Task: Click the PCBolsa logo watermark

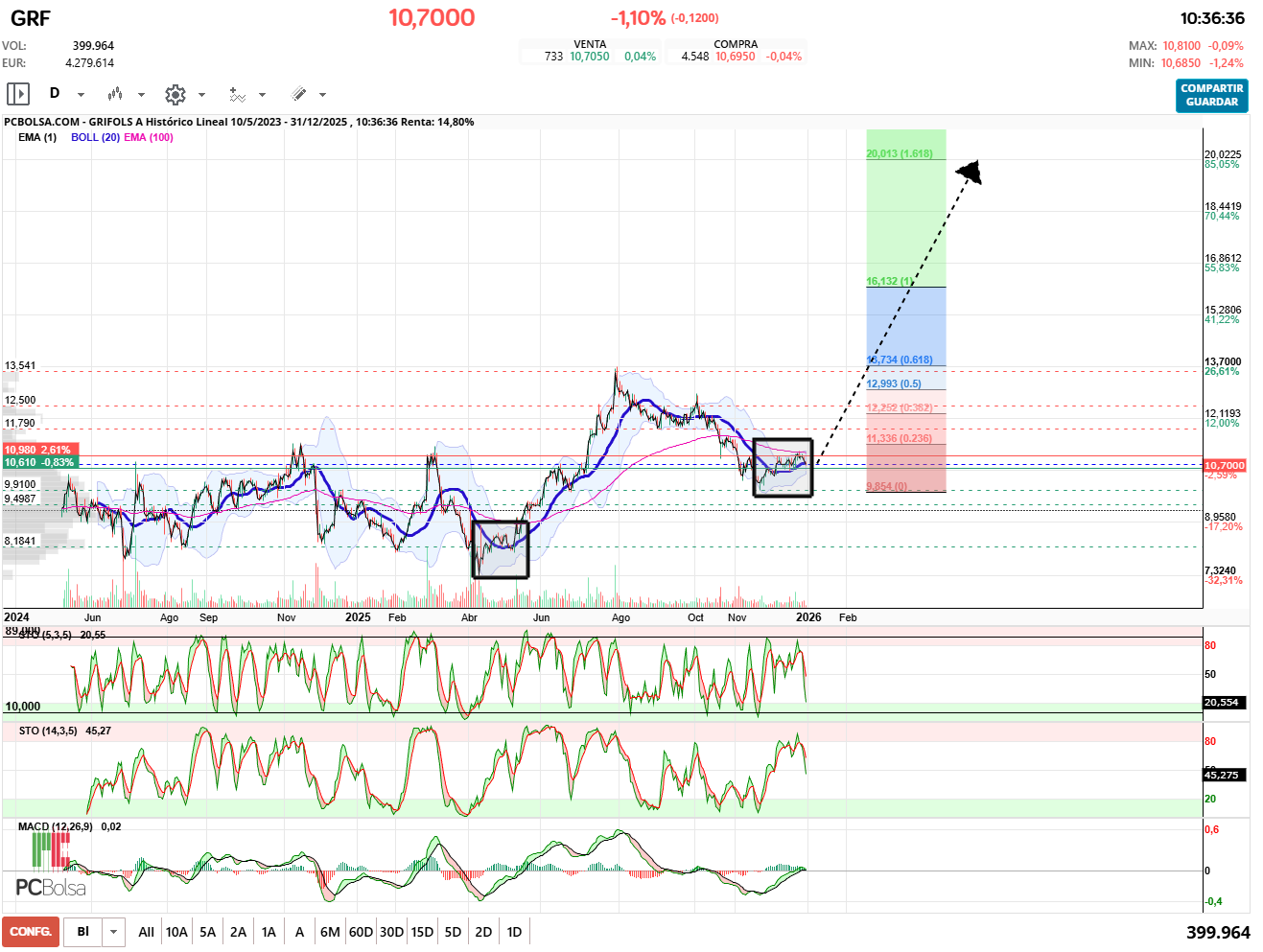Action: [50, 887]
